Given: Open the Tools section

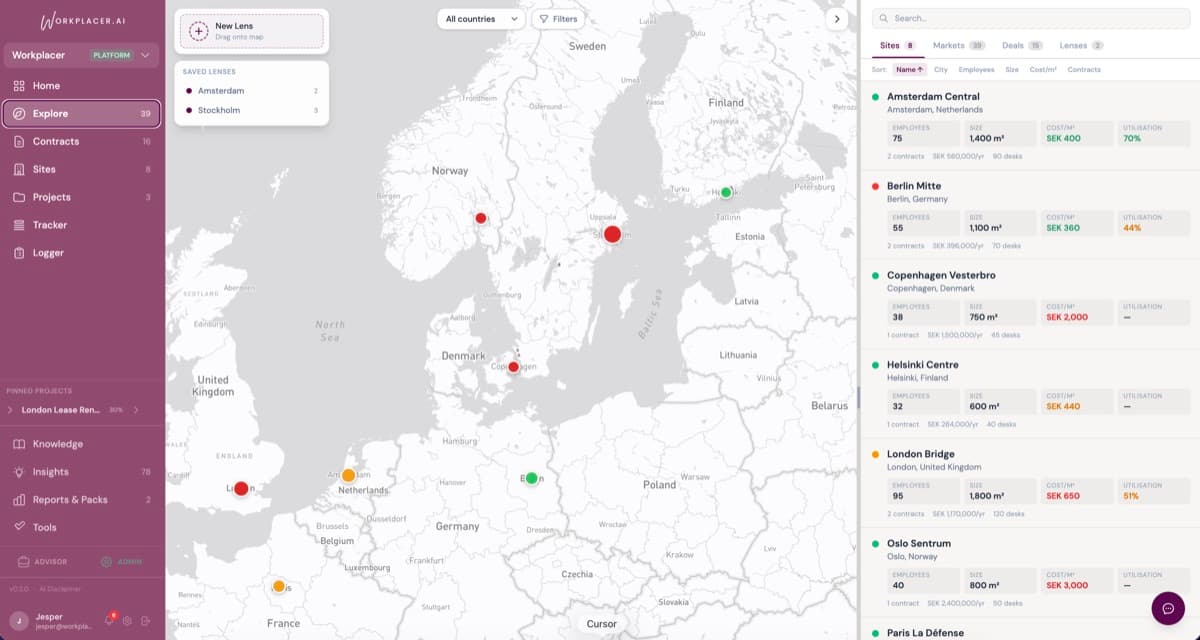Looking at the screenshot, I should (82, 527).
